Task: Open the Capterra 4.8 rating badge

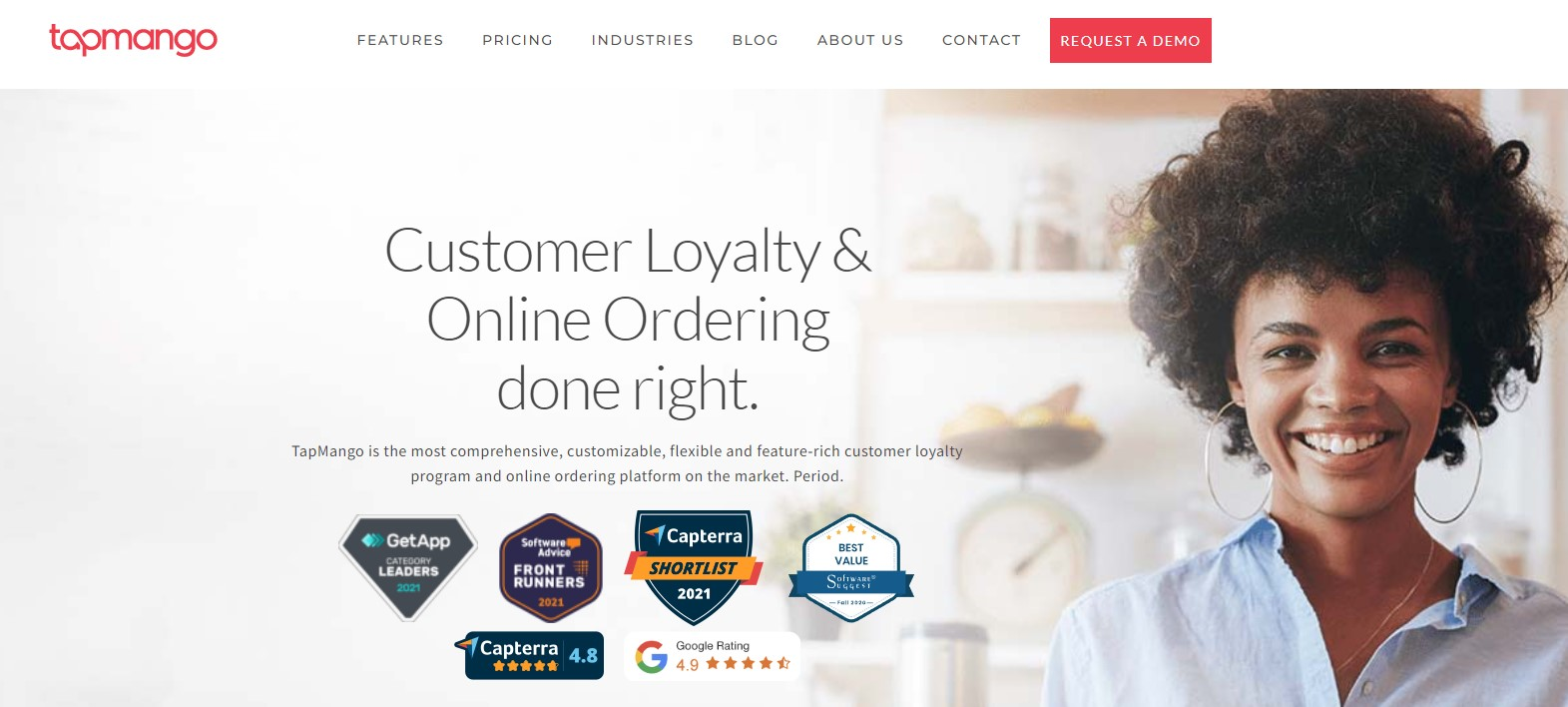Action: [x=529, y=655]
